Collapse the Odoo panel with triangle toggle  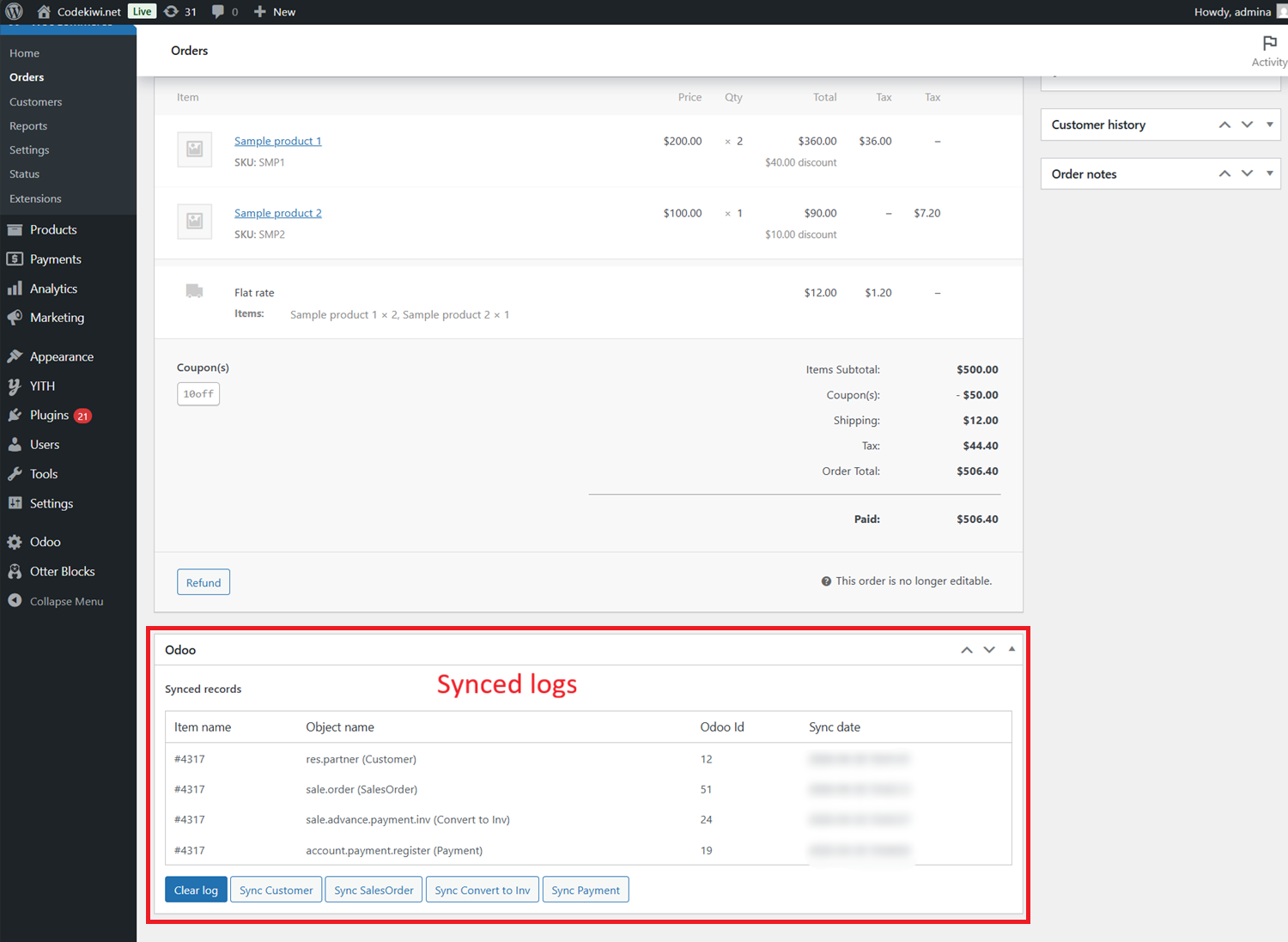pos(1012,649)
